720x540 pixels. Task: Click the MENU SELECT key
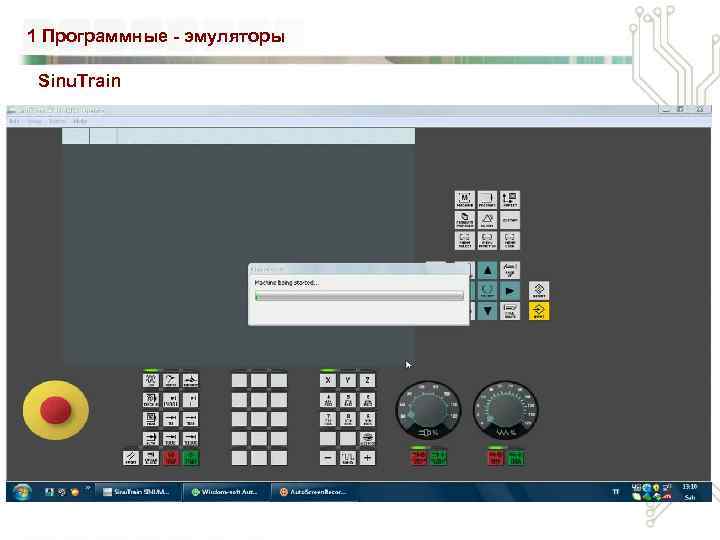coord(465,240)
